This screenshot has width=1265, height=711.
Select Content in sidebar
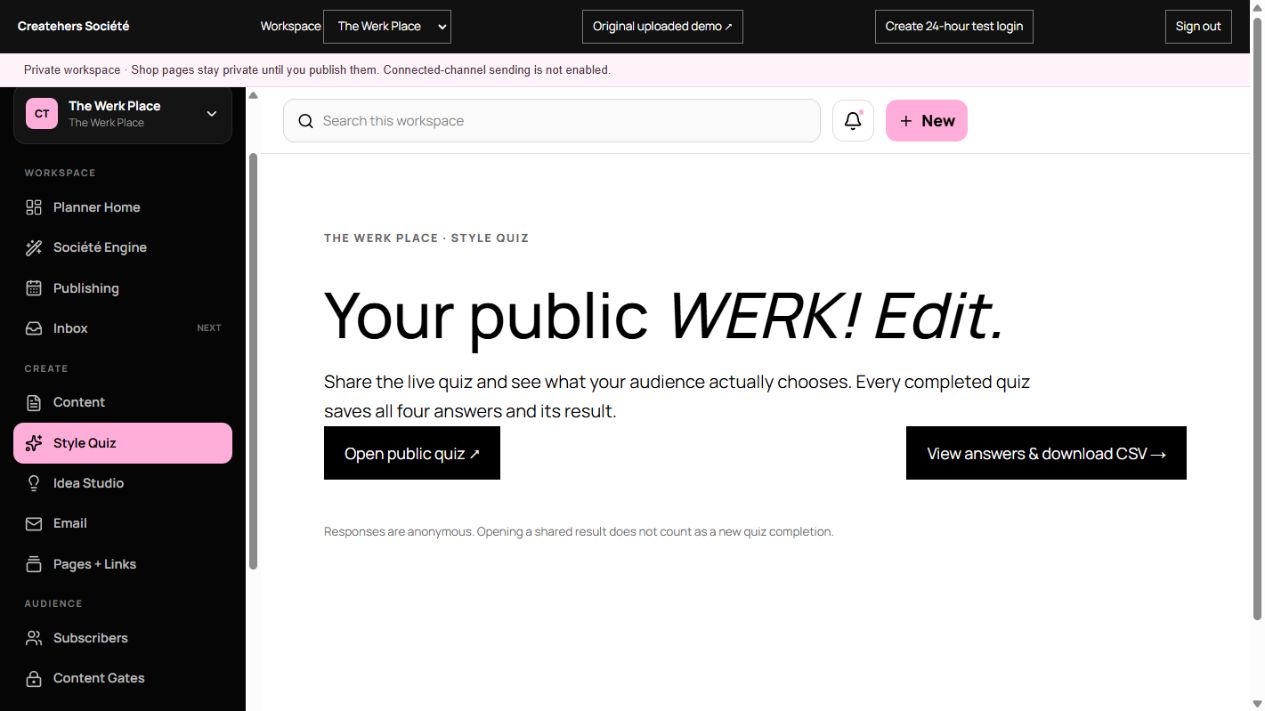[123, 402]
